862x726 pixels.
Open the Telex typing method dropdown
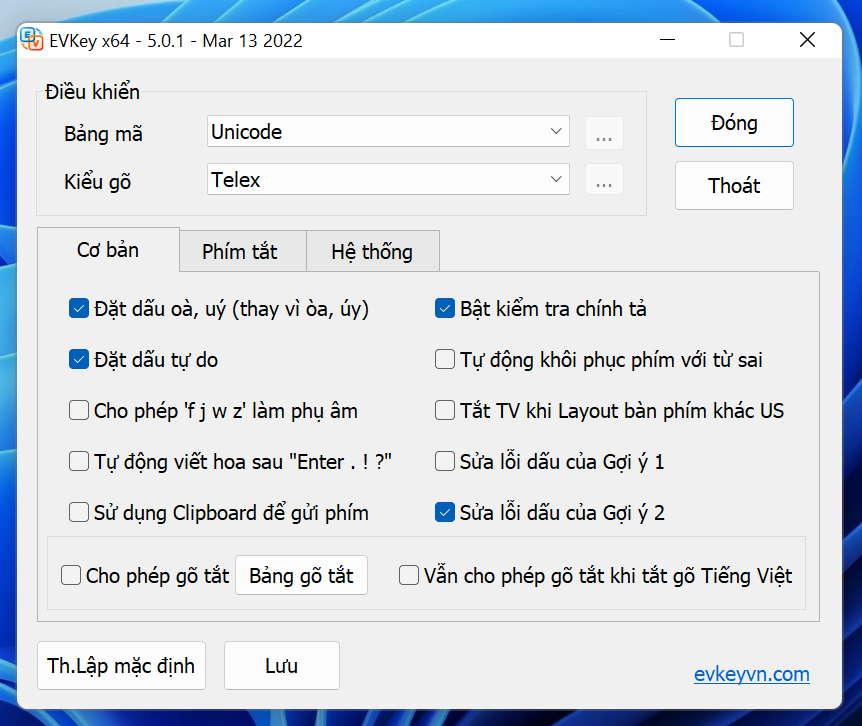tap(388, 179)
